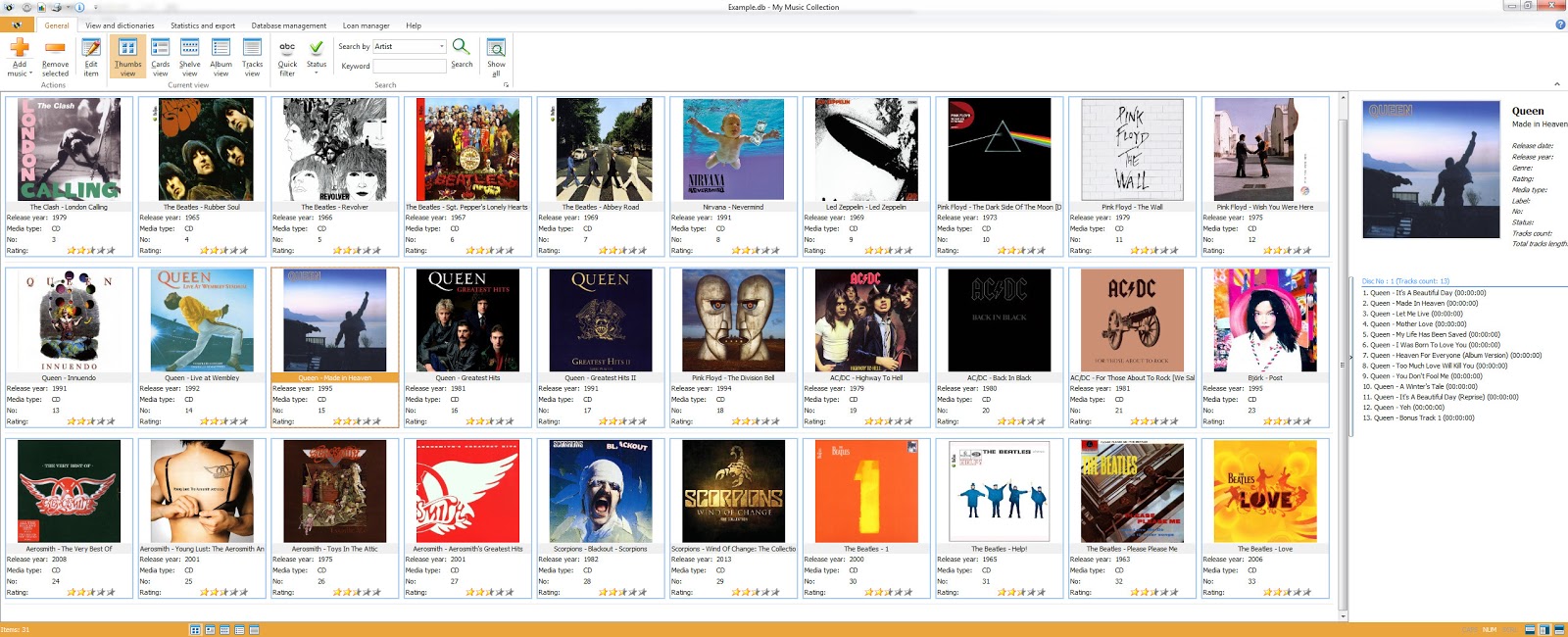
Task: Select the General ribbon tab
Action: (x=57, y=25)
